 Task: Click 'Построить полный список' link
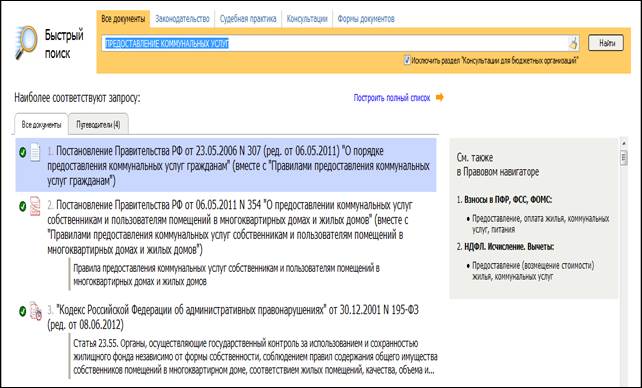click(x=392, y=98)
